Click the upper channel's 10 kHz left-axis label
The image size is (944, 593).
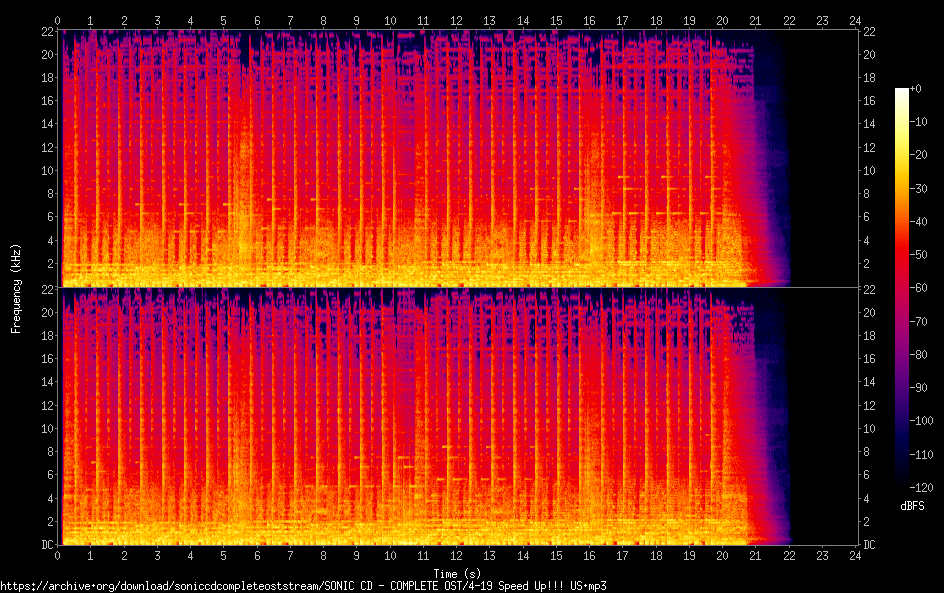(46, 170)
